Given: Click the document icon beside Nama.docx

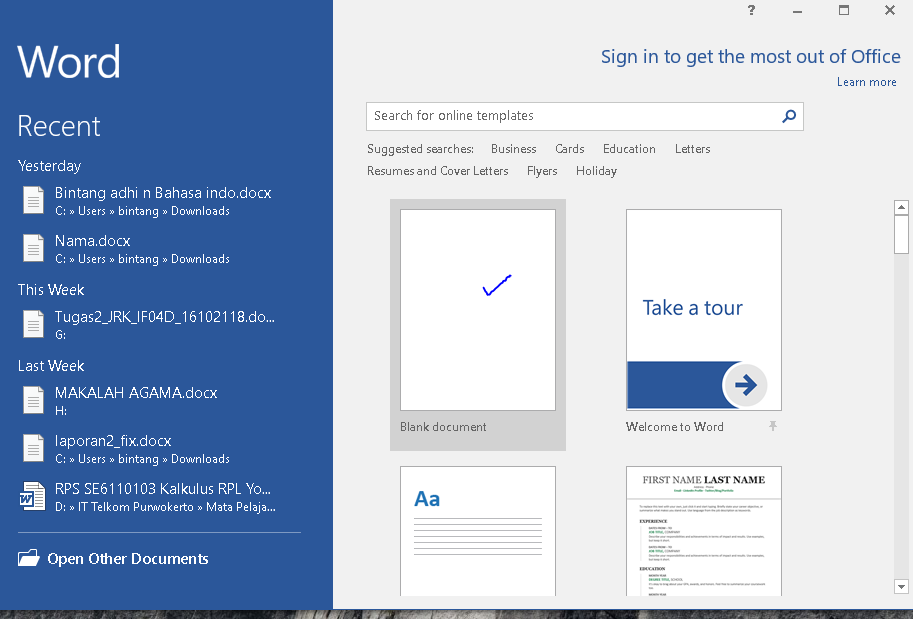Looking at the screenshot, I should tap(33, 248).
